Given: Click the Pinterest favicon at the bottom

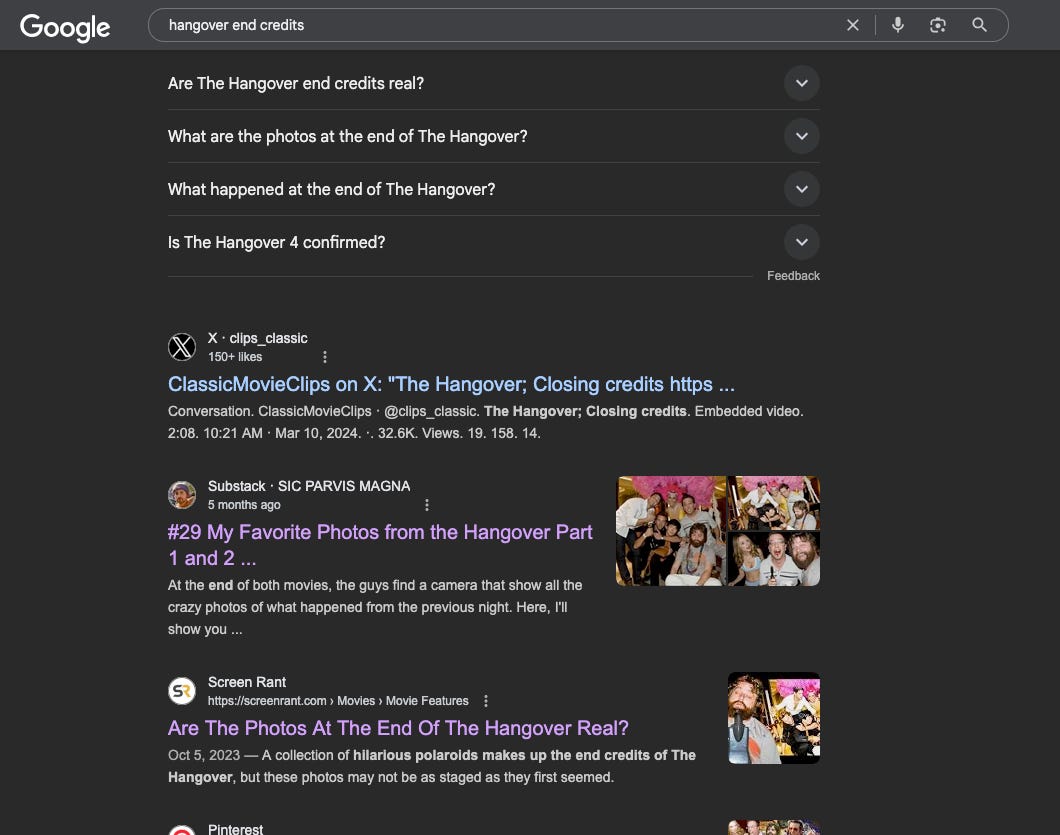Looking at the screenshot, I should (182, 831).
